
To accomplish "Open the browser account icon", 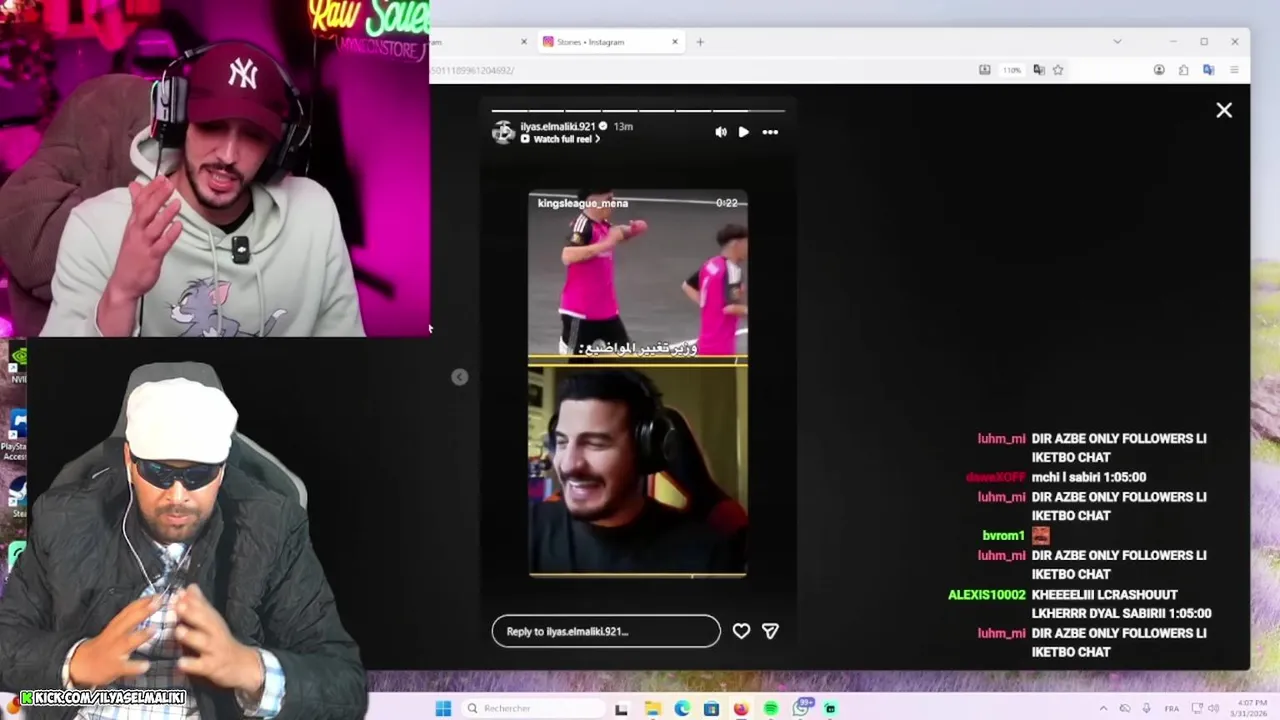I will [x=1159, y=70].
